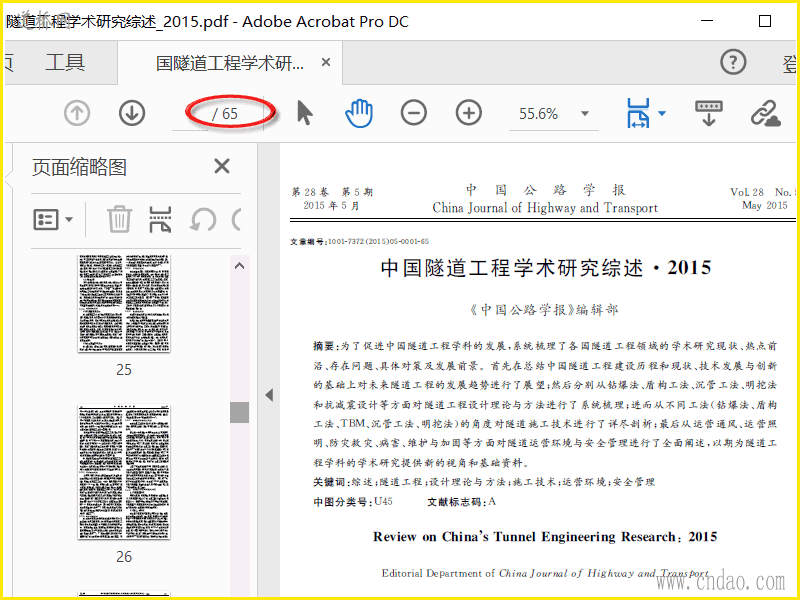Viewport: 800px width, 600px height.
Task: Select page 25 thumbnail
Action: 124,303
